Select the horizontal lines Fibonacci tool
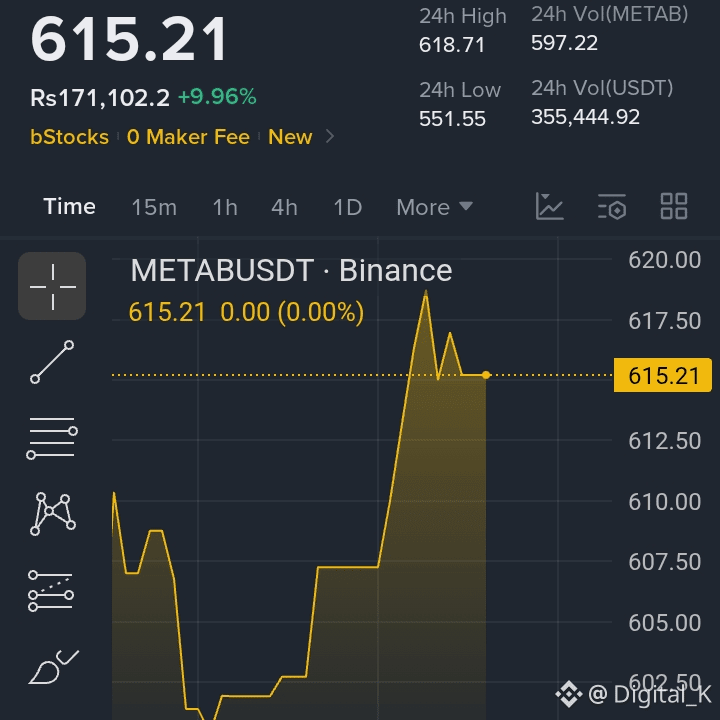Viewport: 720px width, 720px height. click(x=52, y=438)
